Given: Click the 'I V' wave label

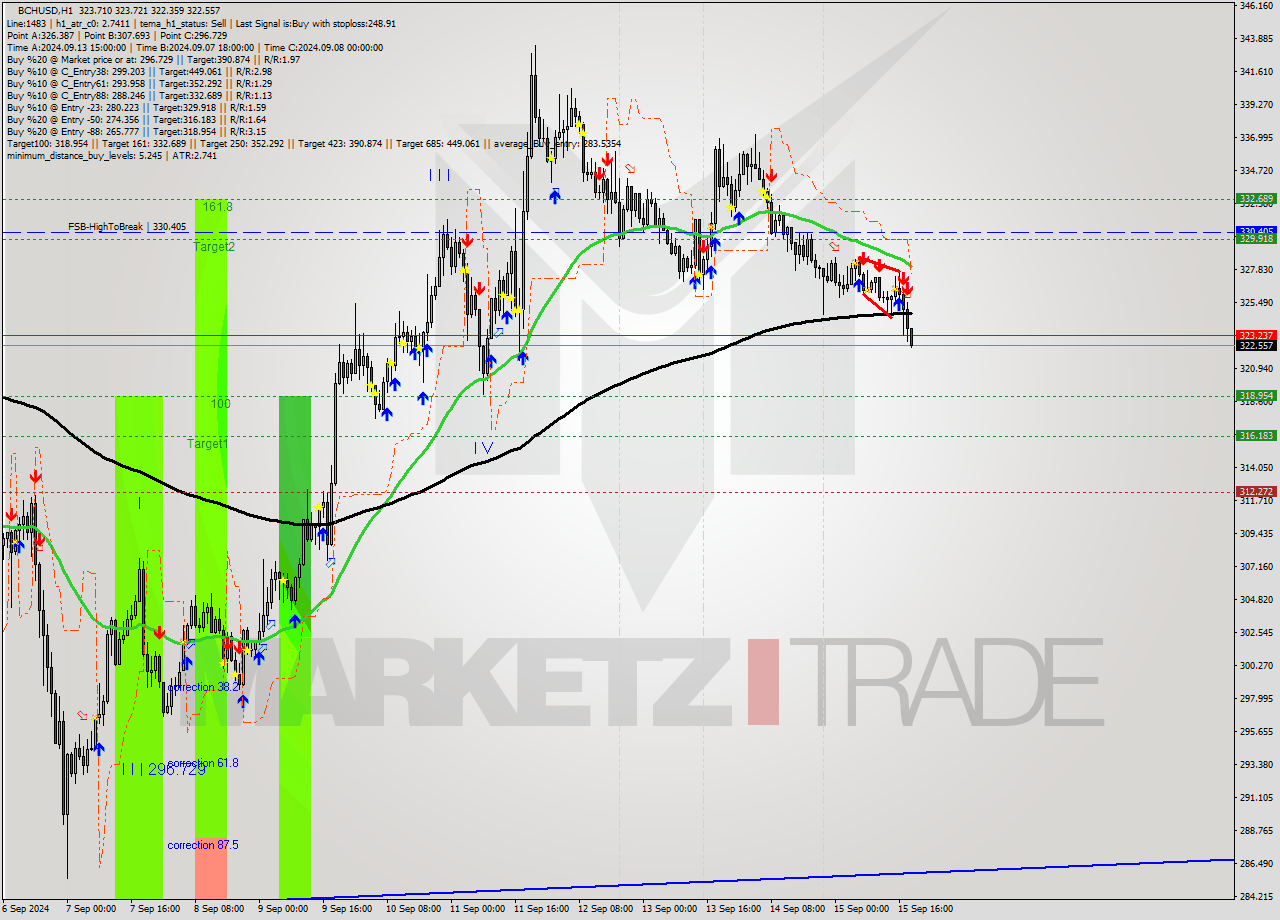Looking at the screenshot, I should (483, 447).
